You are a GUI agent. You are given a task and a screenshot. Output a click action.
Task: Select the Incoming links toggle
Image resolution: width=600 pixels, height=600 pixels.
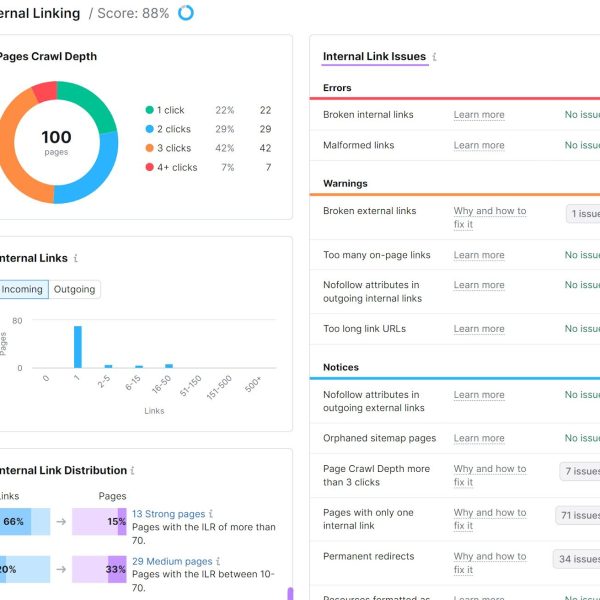click(x=22, y=289)
